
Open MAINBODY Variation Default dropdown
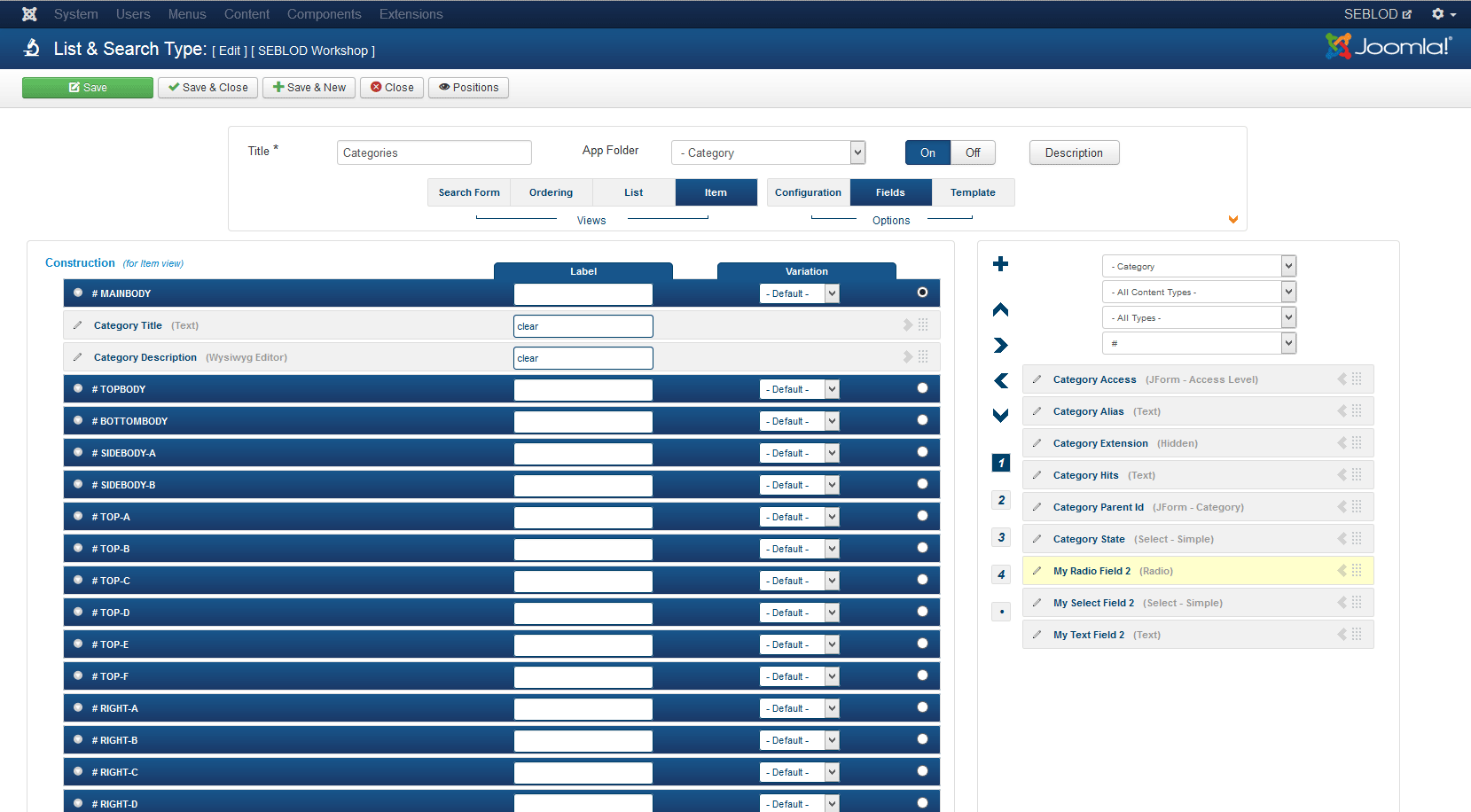coord(800,293)
